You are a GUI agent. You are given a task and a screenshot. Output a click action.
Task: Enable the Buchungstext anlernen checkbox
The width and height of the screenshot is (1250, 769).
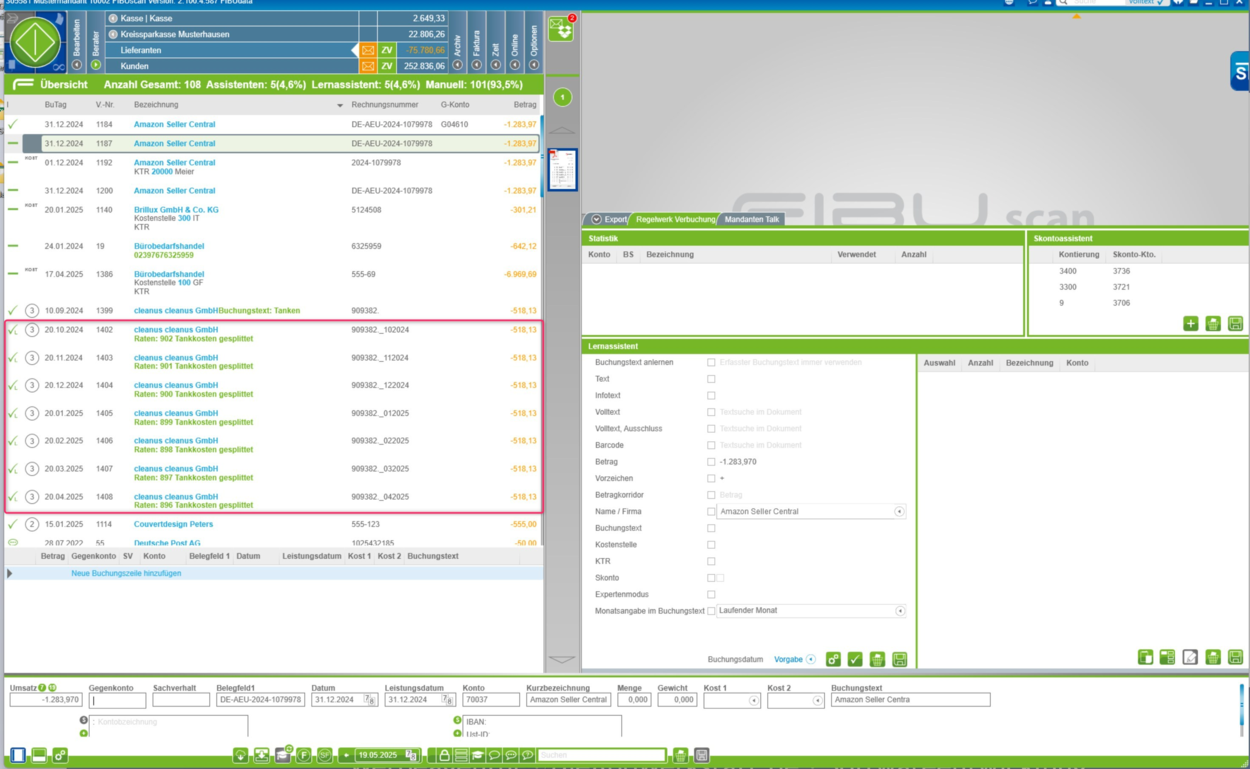(711, 362)
